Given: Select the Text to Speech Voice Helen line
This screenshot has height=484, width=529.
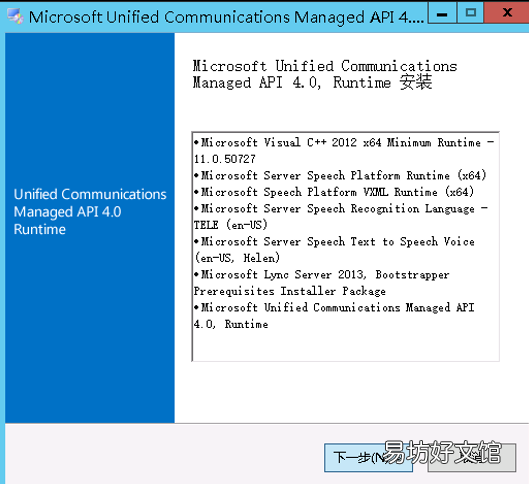Looking at the screenshot, I should [x=335, y=250].
